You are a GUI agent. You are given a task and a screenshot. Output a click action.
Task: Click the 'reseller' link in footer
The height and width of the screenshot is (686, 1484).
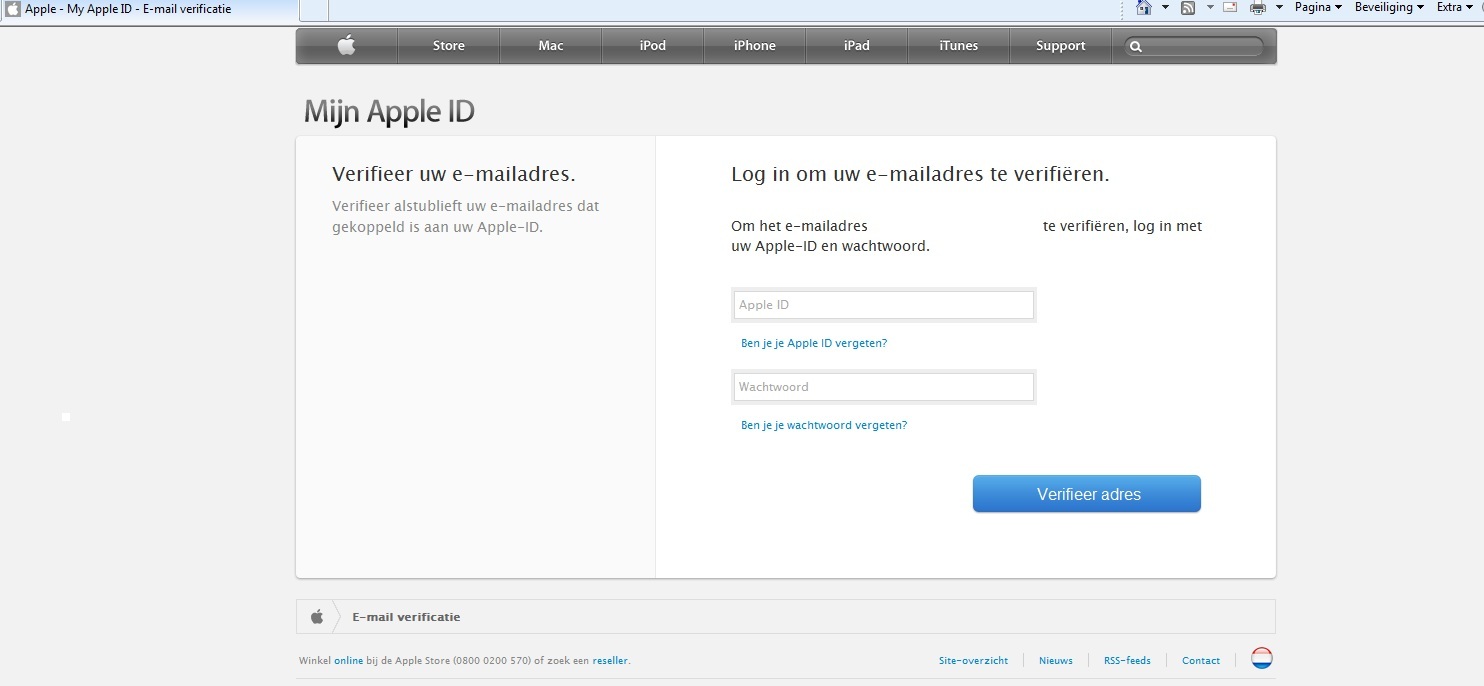(x=610, y=661)
